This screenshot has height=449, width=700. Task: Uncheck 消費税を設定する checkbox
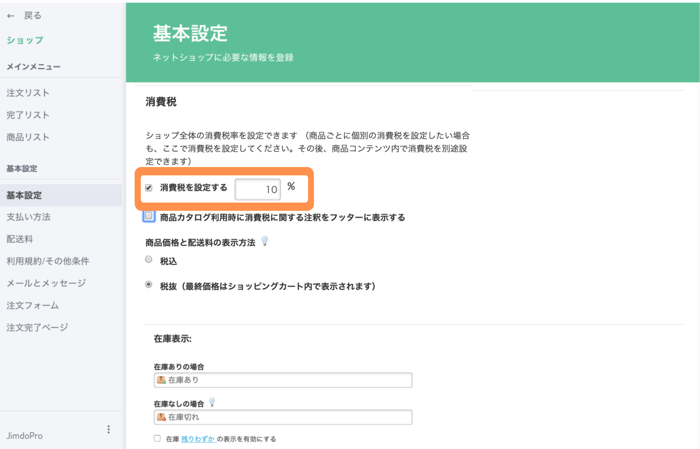[x=149, y=188]
